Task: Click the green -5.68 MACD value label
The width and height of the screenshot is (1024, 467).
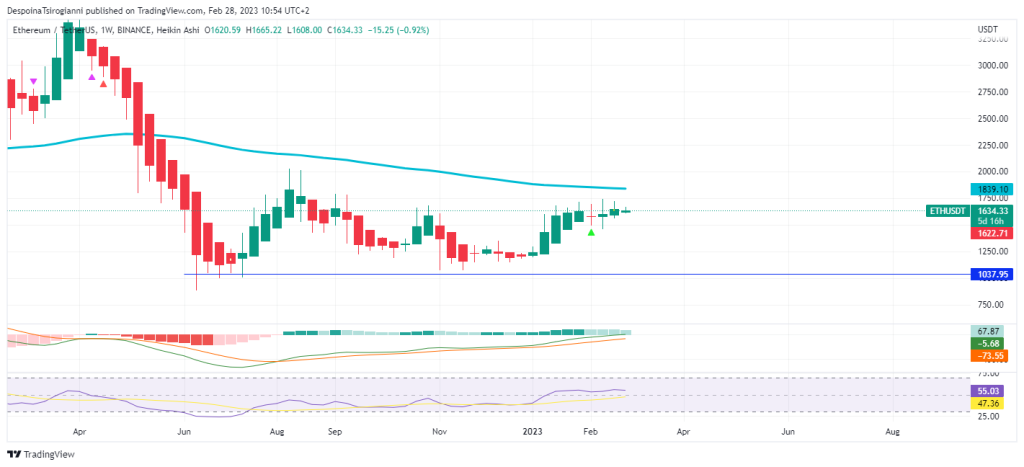Action: pos(993,342)
